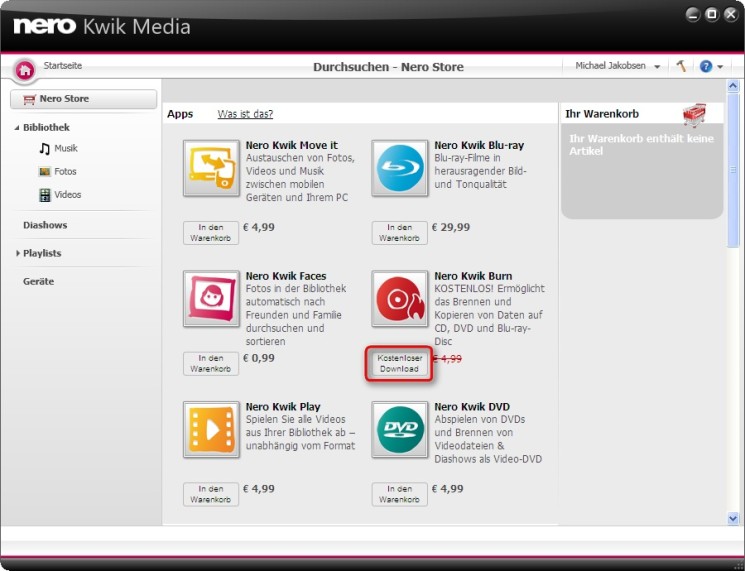Expand the Playlists section
This screenshot has width=745, height=571.
[17, 254]
